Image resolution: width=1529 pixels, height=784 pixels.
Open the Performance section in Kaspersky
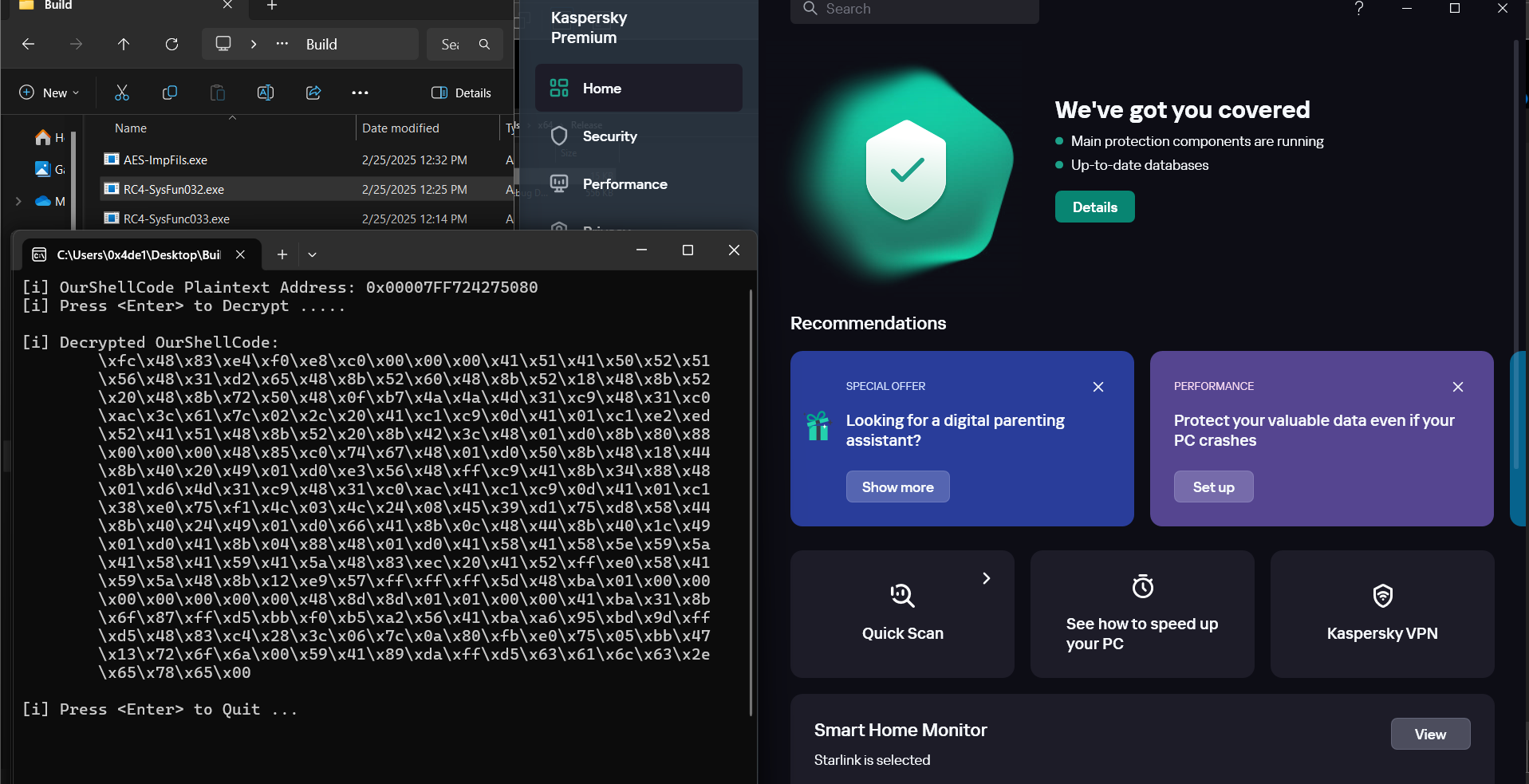point(638,184)
